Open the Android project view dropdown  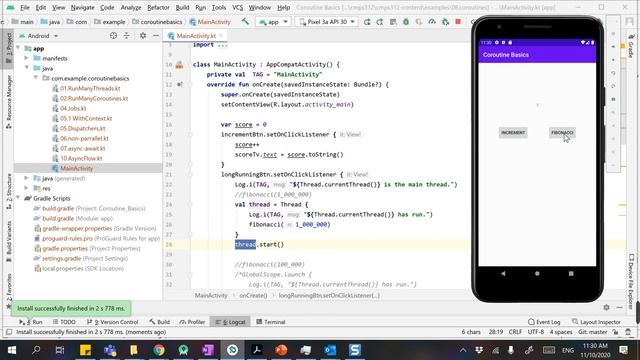coord(39,36)
